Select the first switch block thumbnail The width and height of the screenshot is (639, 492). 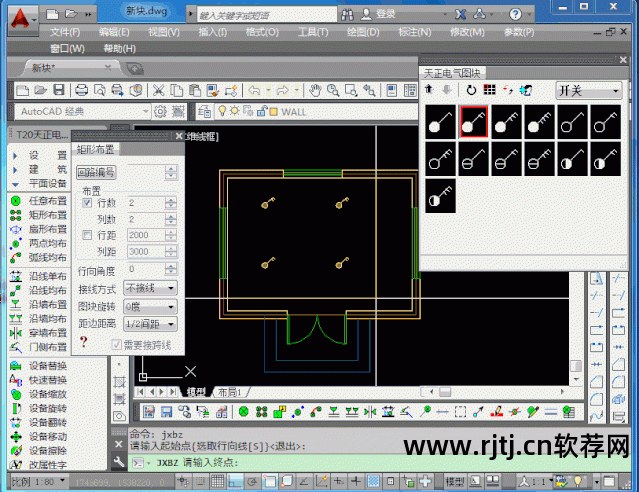[440, 122]
